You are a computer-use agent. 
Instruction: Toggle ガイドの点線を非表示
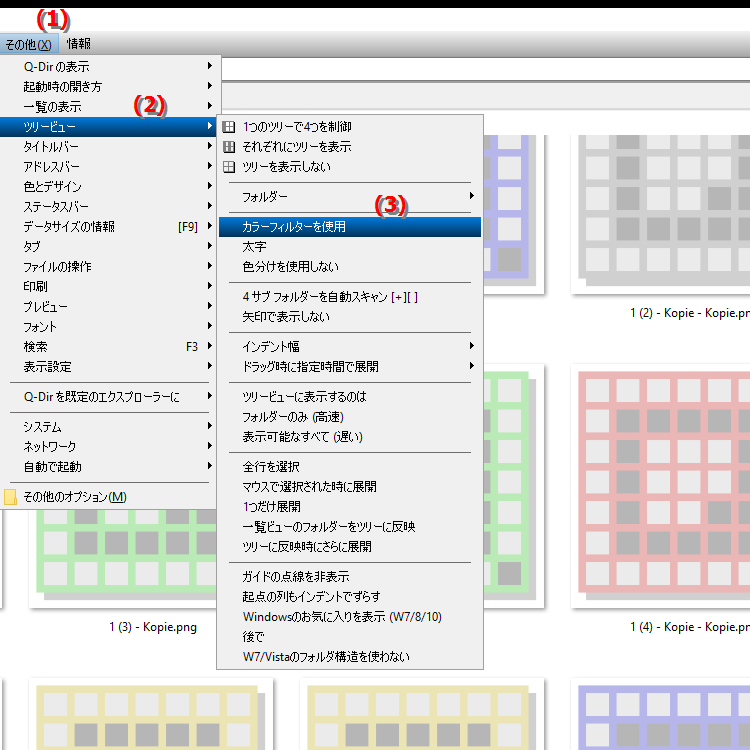point(350,577)
